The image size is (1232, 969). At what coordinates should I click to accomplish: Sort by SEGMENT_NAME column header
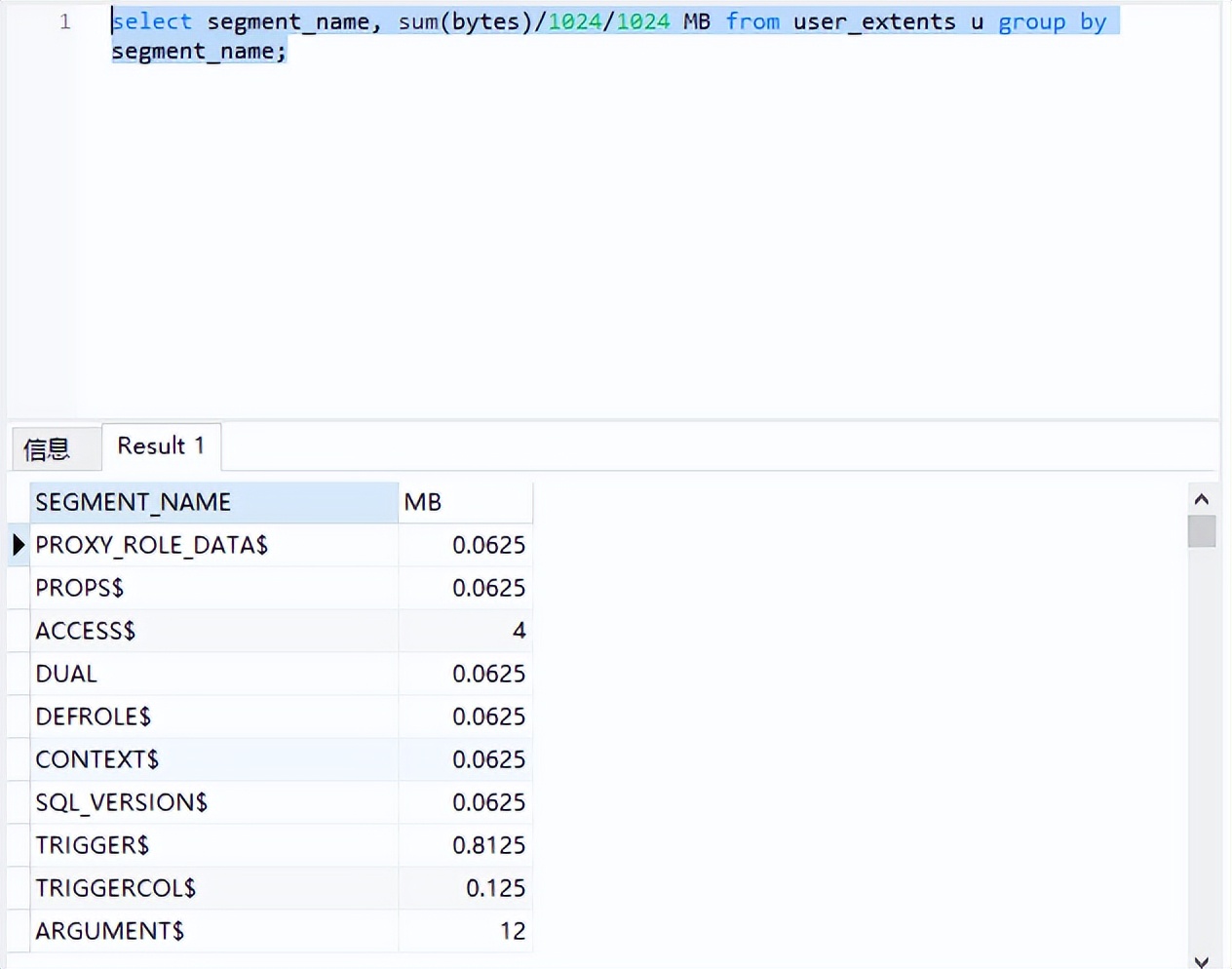213,502
